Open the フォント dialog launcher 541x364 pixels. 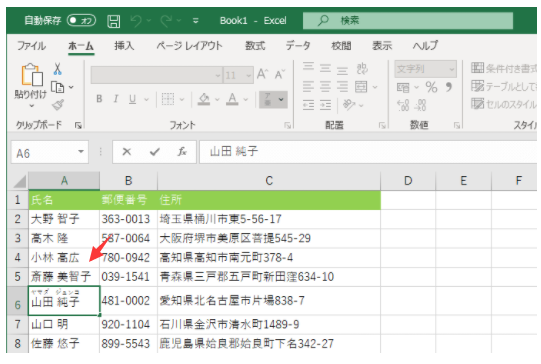pos(287,126)
